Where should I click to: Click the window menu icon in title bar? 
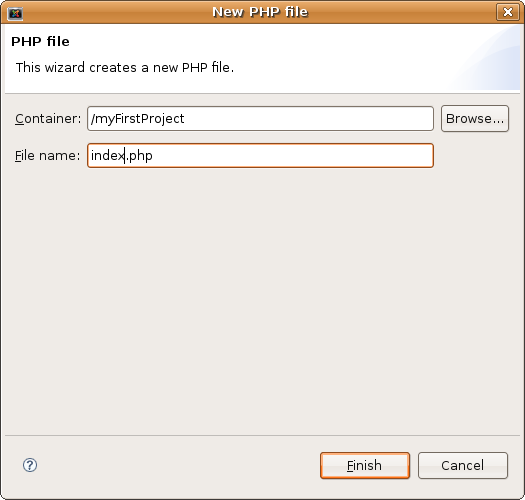15,13
